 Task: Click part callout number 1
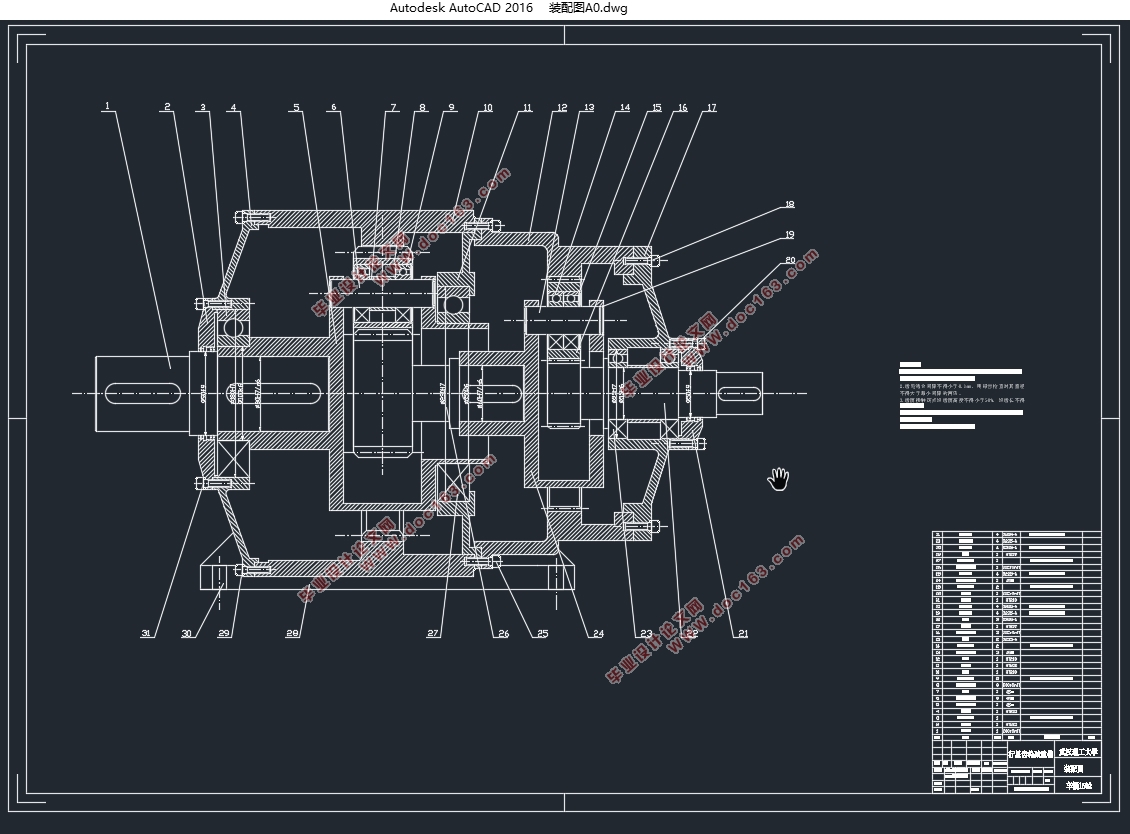coord(107,106)
